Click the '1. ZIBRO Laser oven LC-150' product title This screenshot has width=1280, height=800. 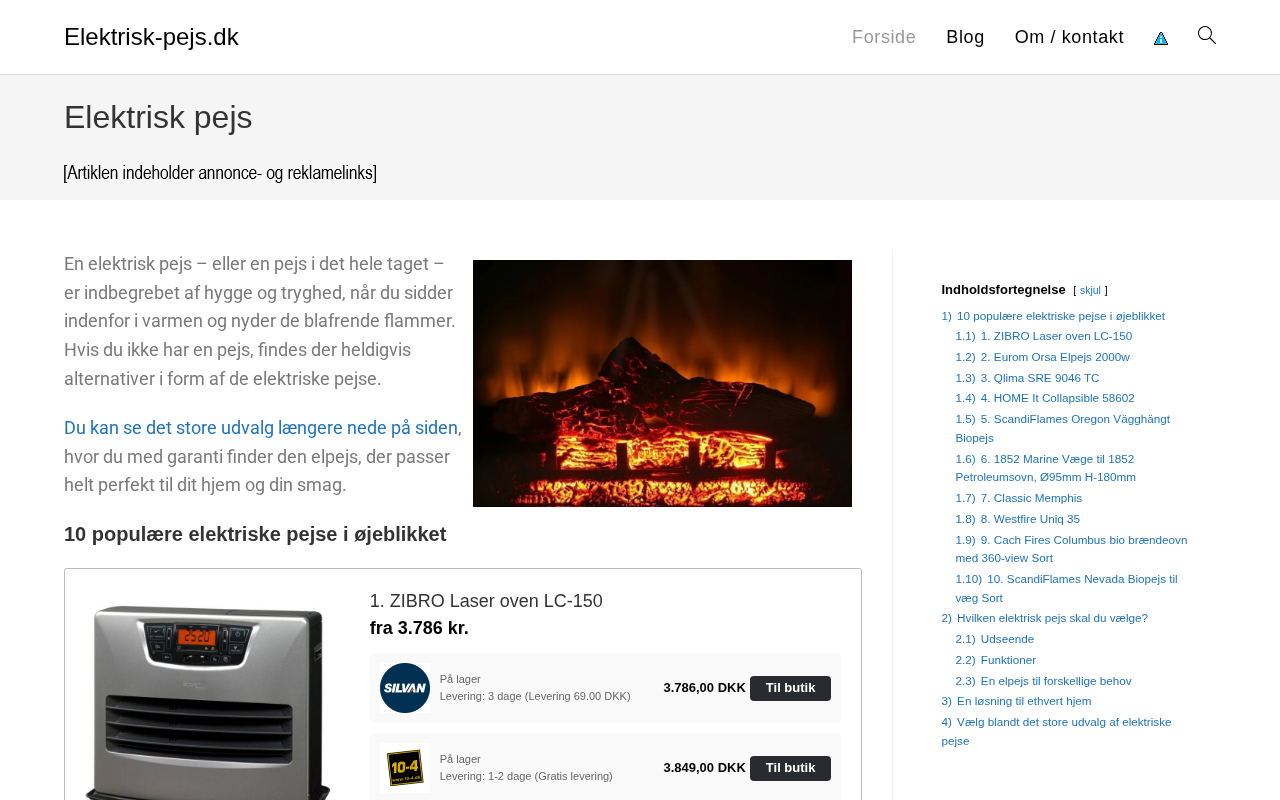point(486,601)
